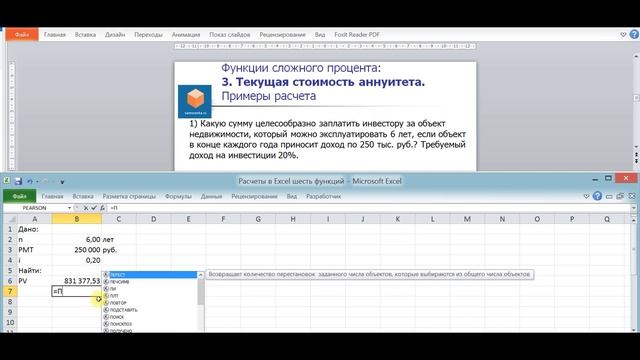Click cell B3 showing 250 000
640x360 pixels.
click(77, 250)
